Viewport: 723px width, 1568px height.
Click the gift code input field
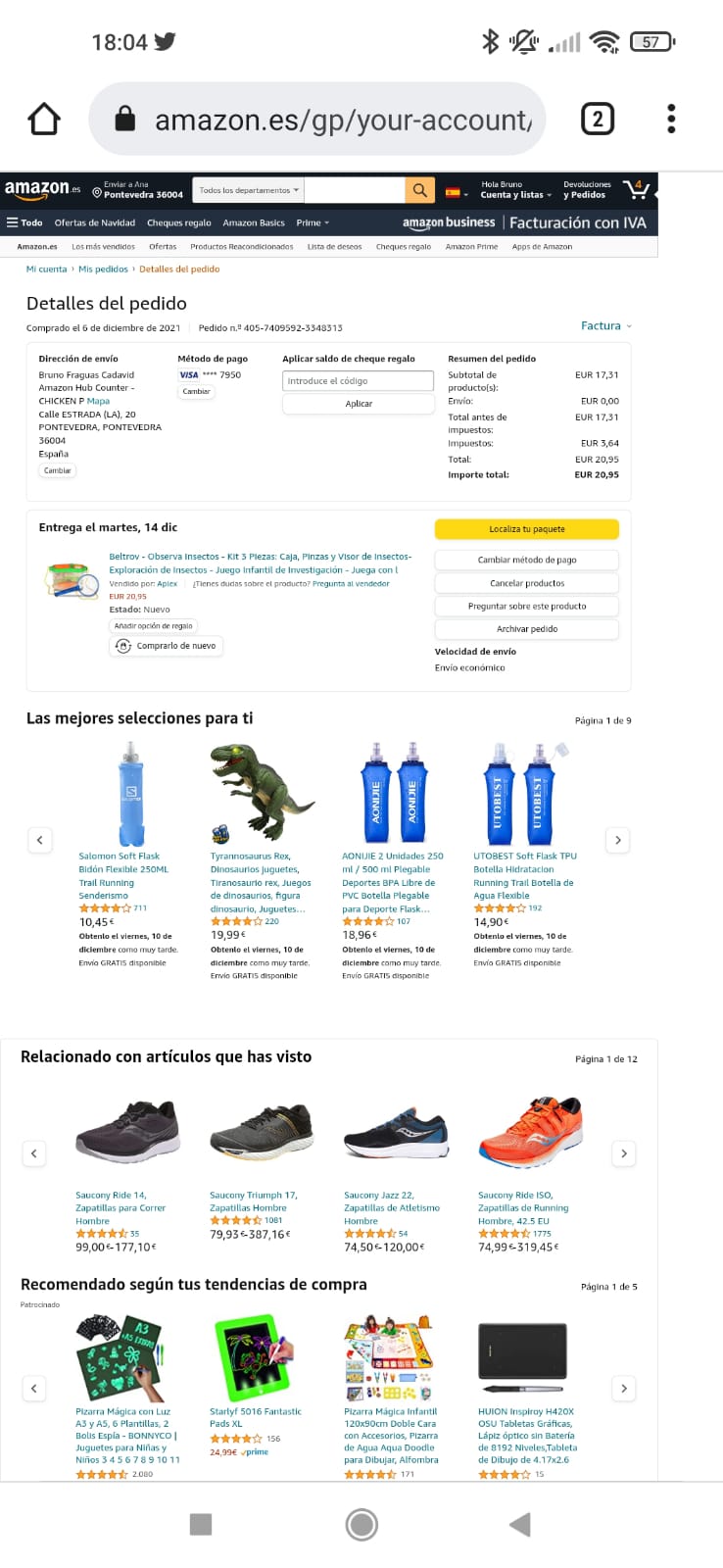click(x=359, y=381)
